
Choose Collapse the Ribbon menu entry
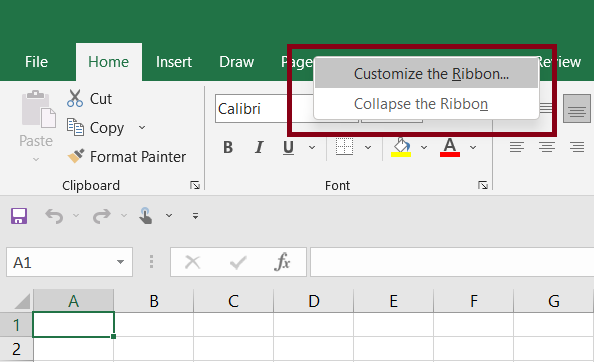point(427,104)
